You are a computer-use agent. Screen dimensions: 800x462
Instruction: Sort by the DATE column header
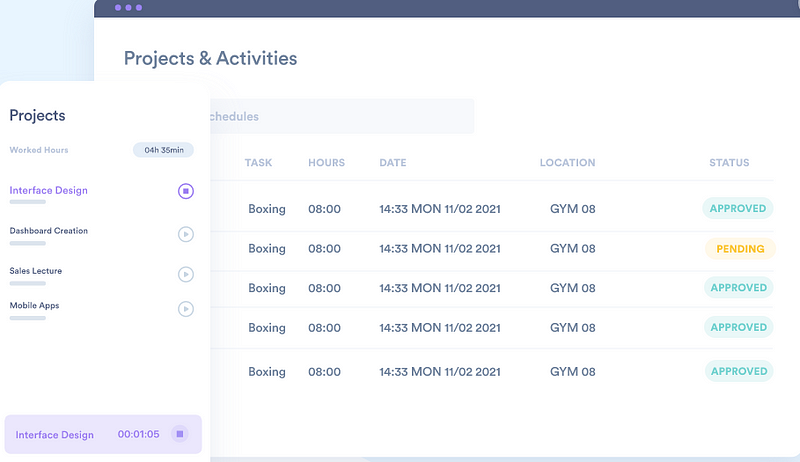(x=394, y=163)
